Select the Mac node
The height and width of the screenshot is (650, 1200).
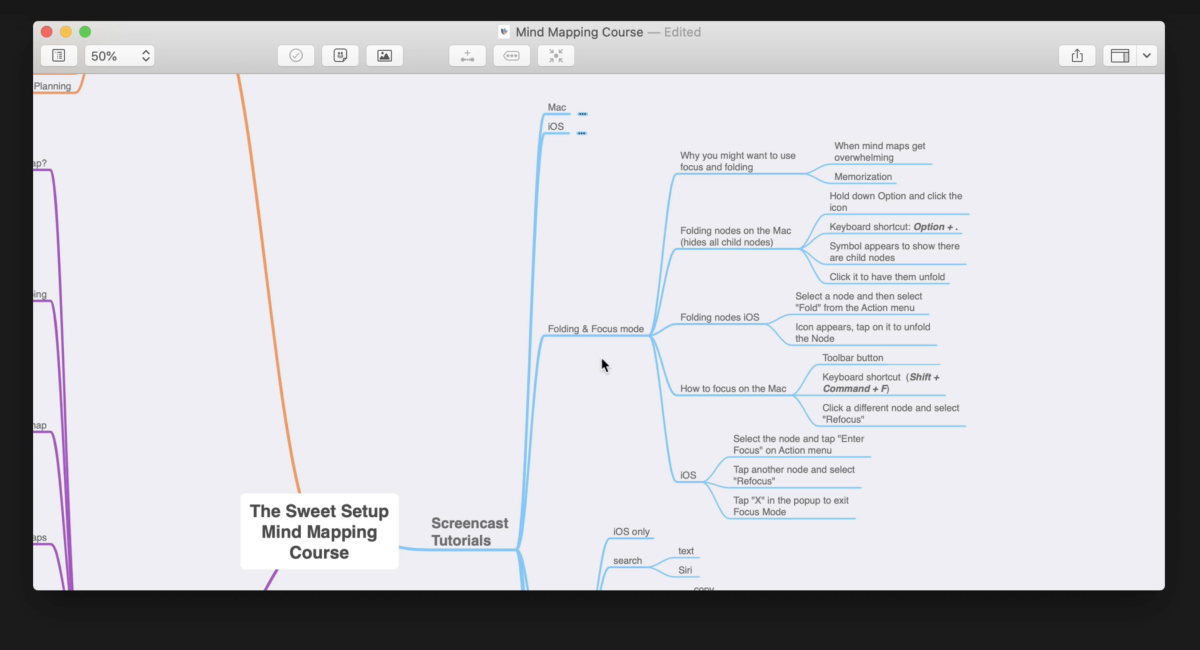point(557,107)
